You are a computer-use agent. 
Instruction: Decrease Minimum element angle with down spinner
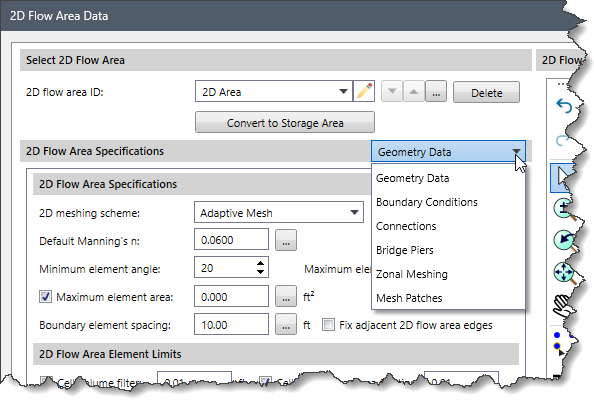point(260,272)
